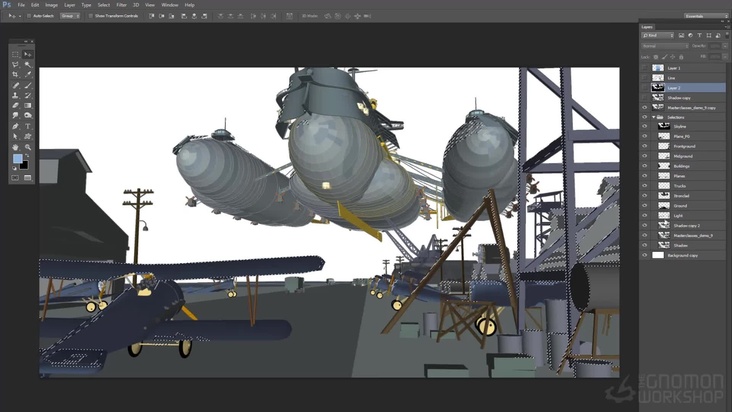Open the Essentials workspace dropdown
This screenshot has height=412, width=732.
(x=706, y=16)
